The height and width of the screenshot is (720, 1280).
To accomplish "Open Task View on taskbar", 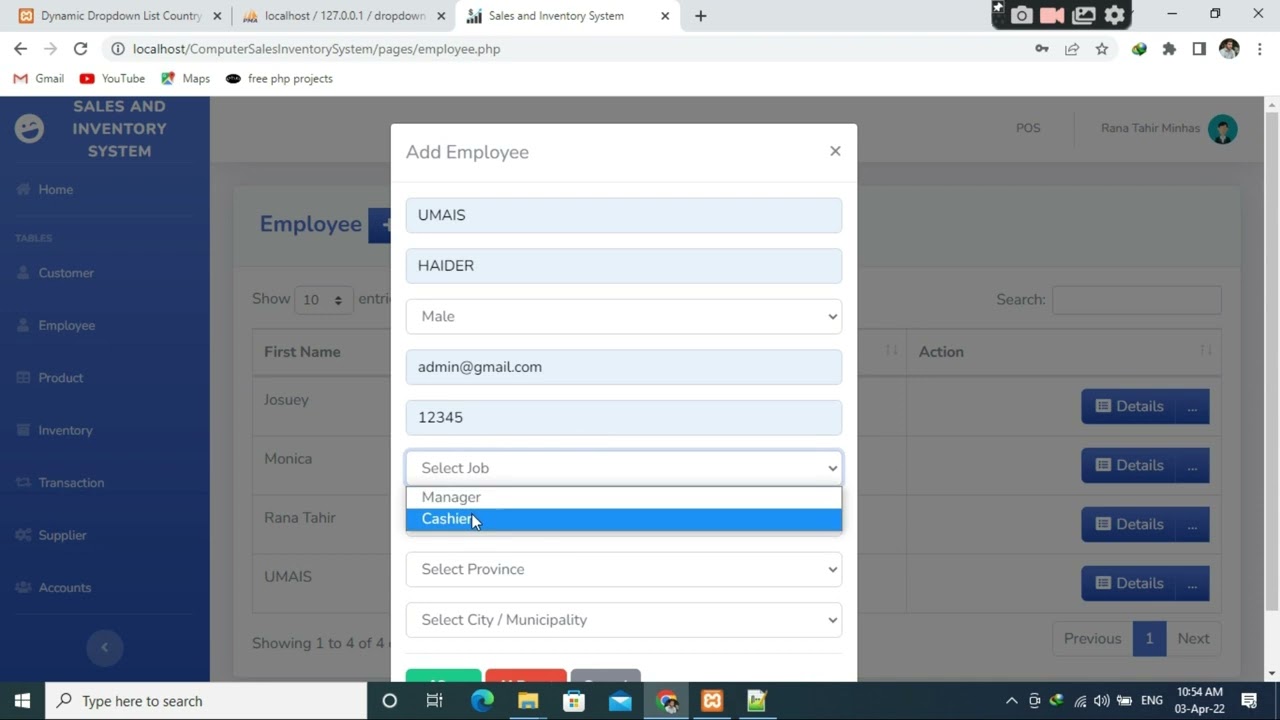I will click(434, 701).
